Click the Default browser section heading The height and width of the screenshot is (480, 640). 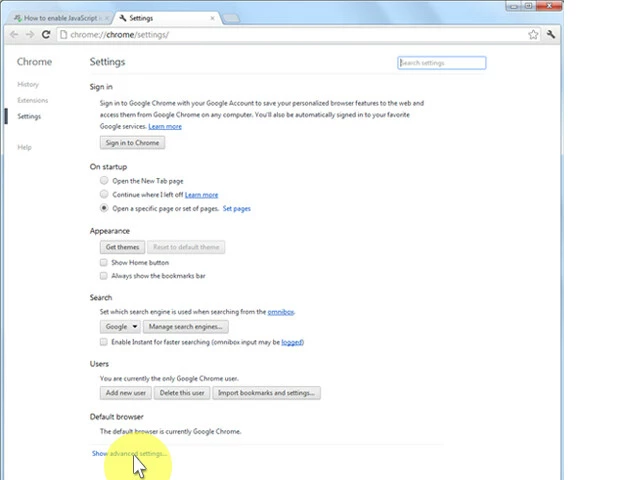(117, 417)
